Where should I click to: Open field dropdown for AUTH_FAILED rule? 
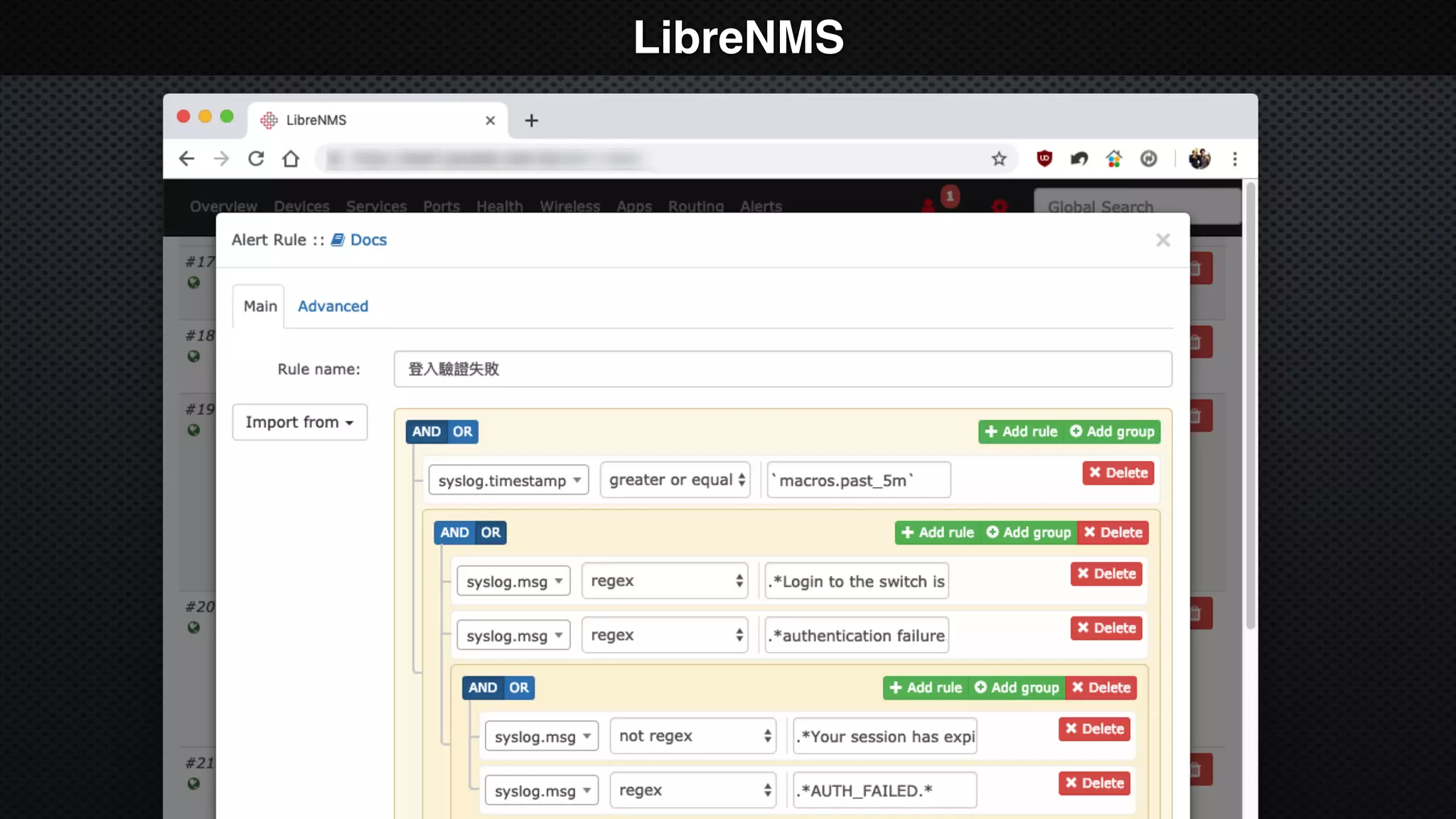tap(542, 790)
